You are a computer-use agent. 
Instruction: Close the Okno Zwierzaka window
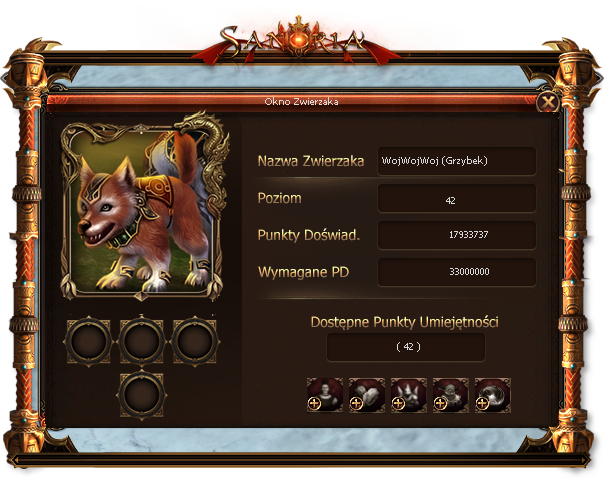pos(548,103)
